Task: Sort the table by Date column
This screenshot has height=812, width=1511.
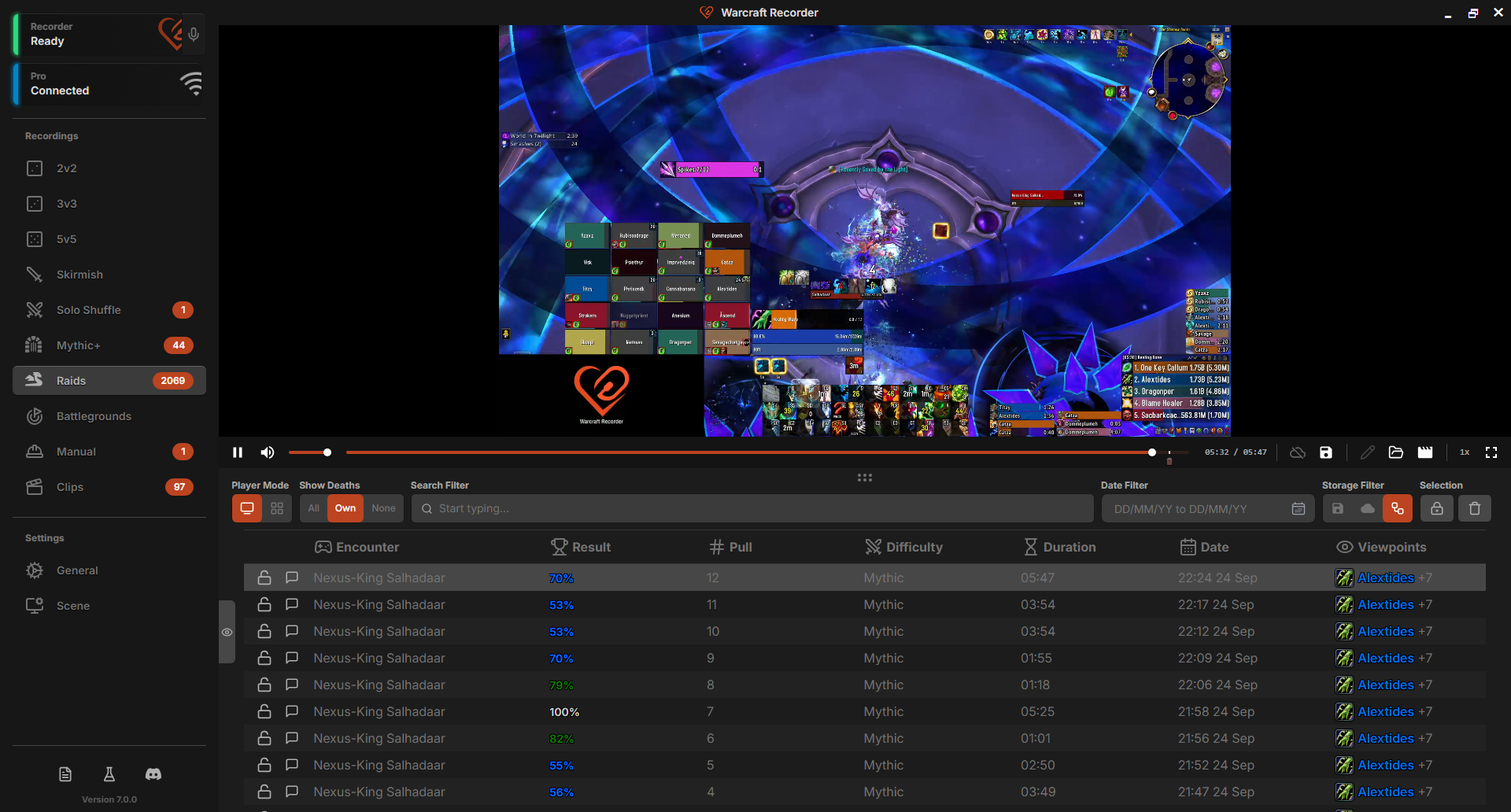Action: [1205, 547]
